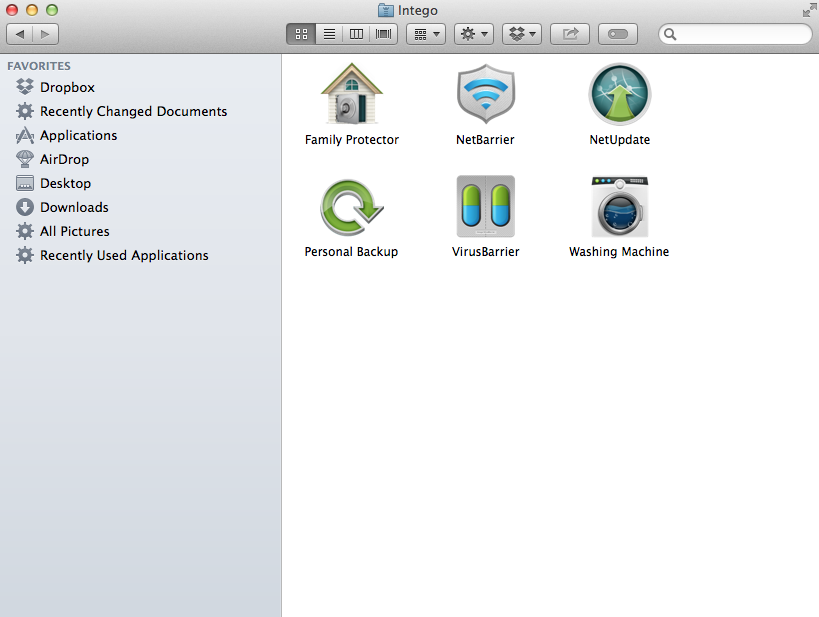Select the Washing Machine app icon
Viewport: 819px width, 617px height.
tap(619, 206)
